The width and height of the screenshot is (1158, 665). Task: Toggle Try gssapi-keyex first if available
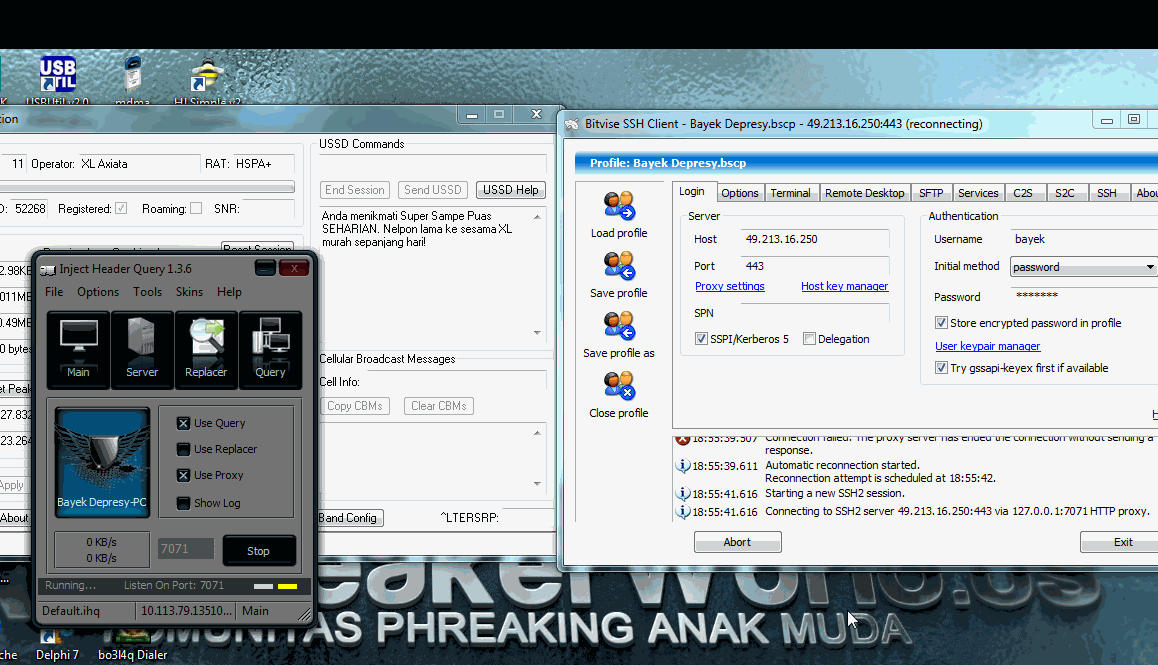[x=941, y=367]
